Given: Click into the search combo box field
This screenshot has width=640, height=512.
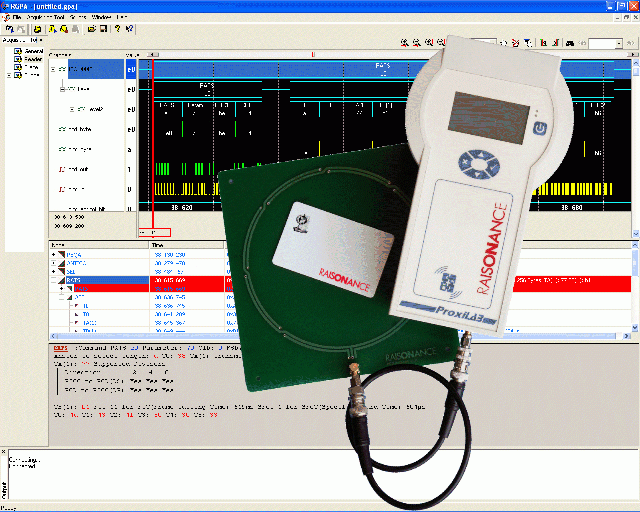Looking at the screenshot, I should 602,43.
